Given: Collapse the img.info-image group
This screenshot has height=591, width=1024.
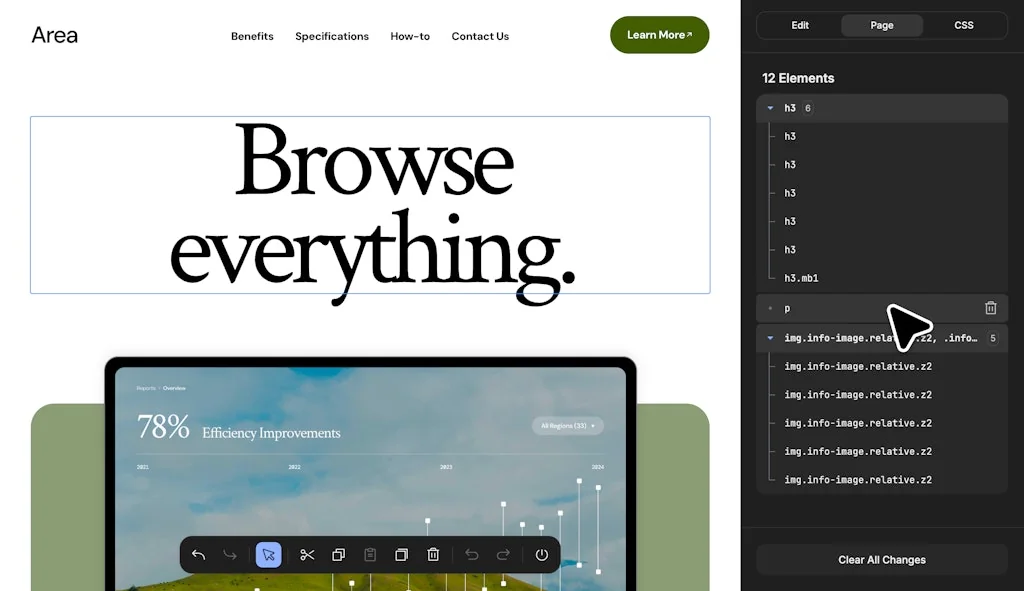Looking at the screenshot, I should click(x=770, y=338).
